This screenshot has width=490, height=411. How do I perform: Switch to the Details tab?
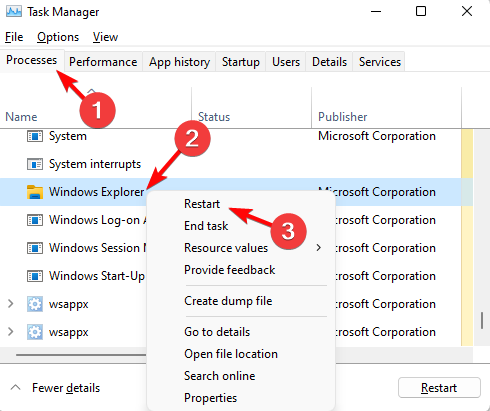pyautogui.click(x=329, y=62)
